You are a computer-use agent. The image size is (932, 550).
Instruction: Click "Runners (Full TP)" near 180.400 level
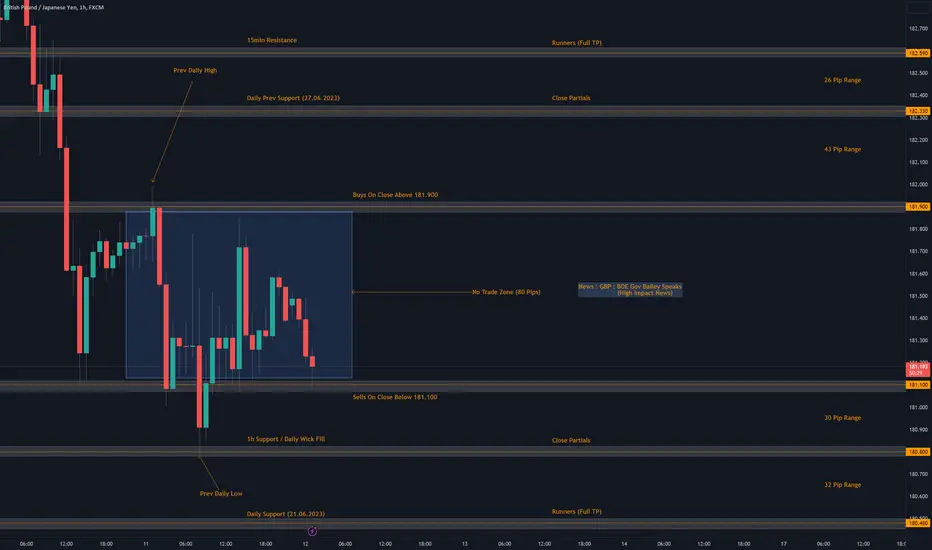(577, 511)
